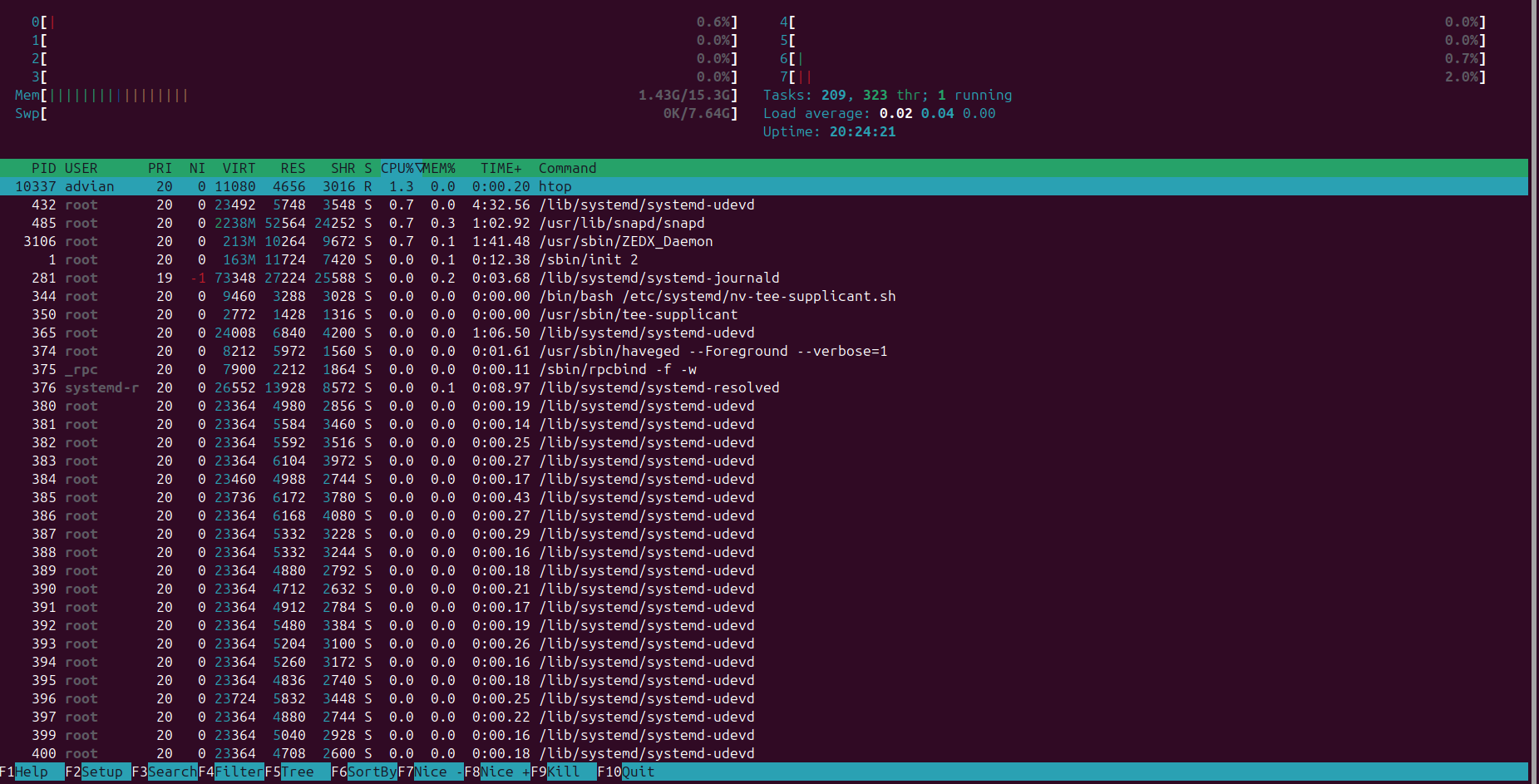
Task: Activate F3 Search in footer bar
Action: point(165,772)
